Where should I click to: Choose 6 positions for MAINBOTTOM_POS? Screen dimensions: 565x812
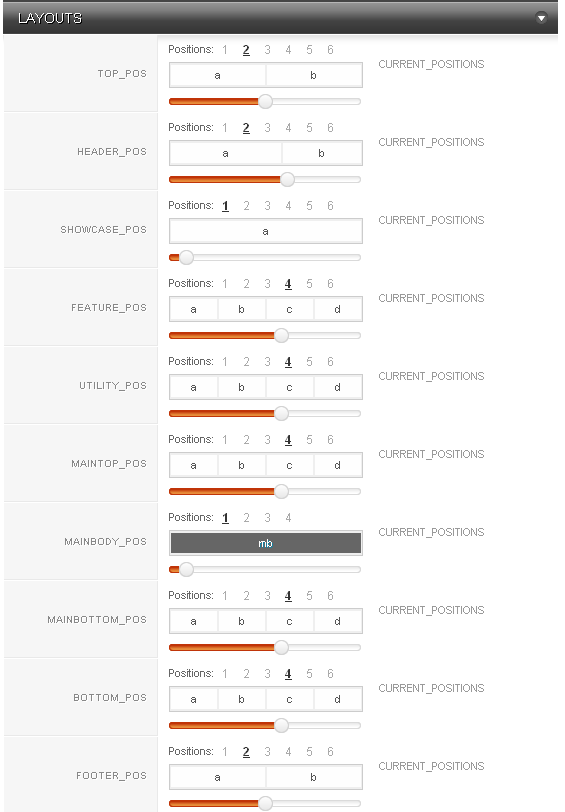click(330, 596)
